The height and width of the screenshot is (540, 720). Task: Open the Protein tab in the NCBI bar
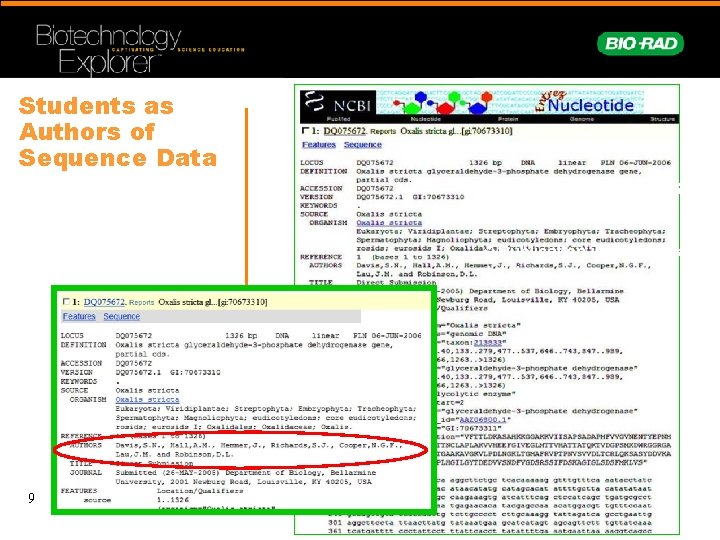508,119
